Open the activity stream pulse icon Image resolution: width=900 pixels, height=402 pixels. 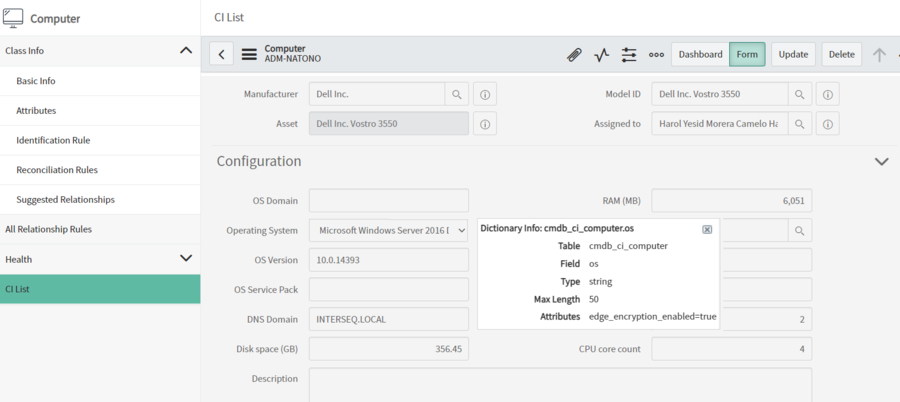tap(601, 55)
